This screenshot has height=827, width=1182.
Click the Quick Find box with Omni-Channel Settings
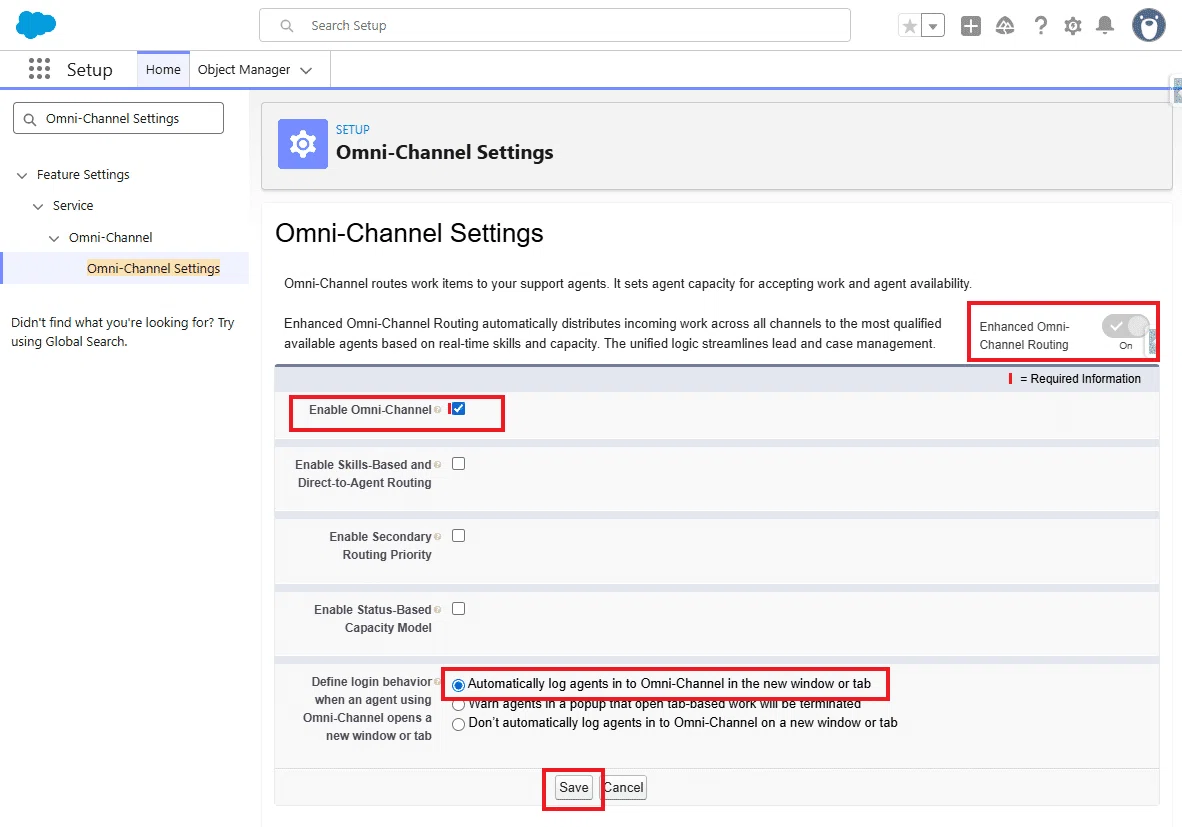(x=118, y=118)
